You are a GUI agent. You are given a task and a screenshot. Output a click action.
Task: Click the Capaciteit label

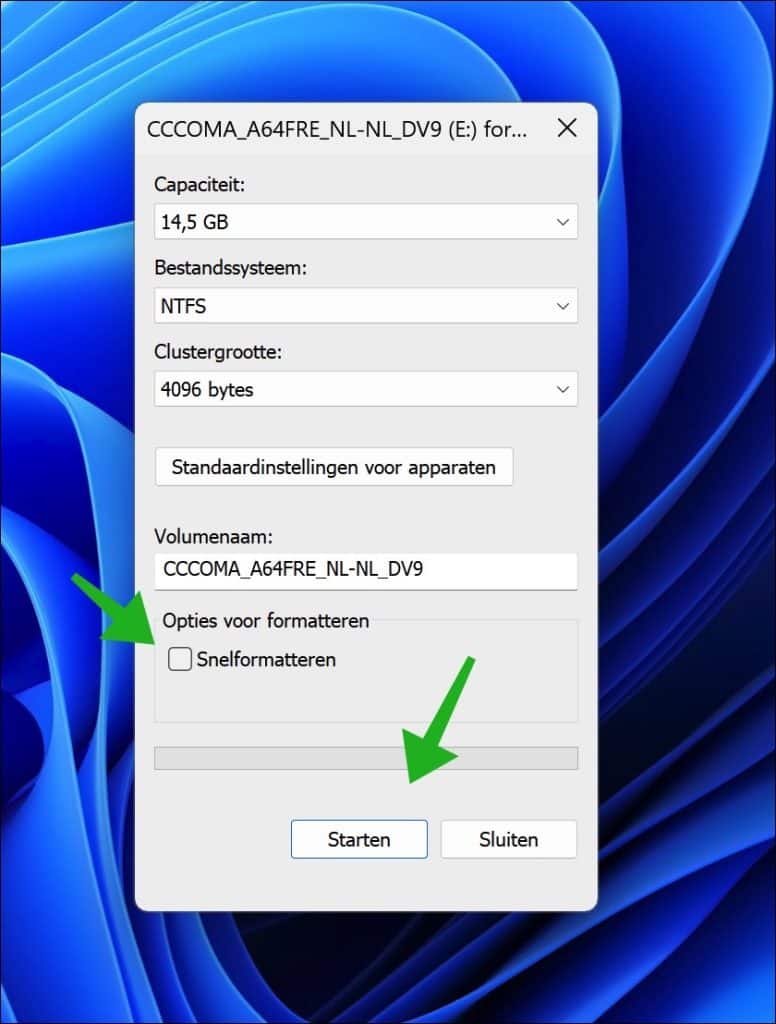click(x=199, y=184)
